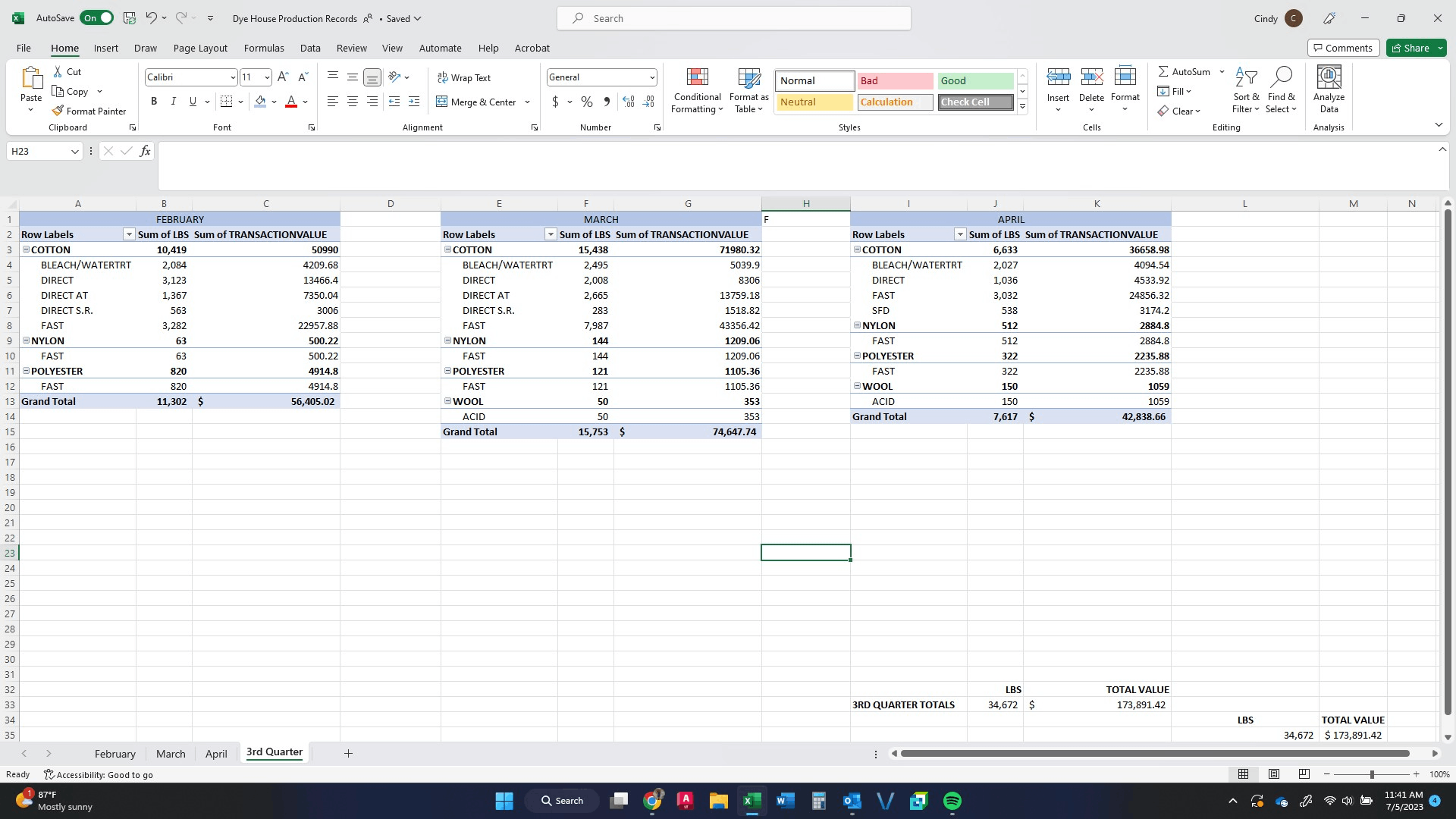Click the Share button
Viewport: 1456px width, 819px height.
tap(1415, 48)
